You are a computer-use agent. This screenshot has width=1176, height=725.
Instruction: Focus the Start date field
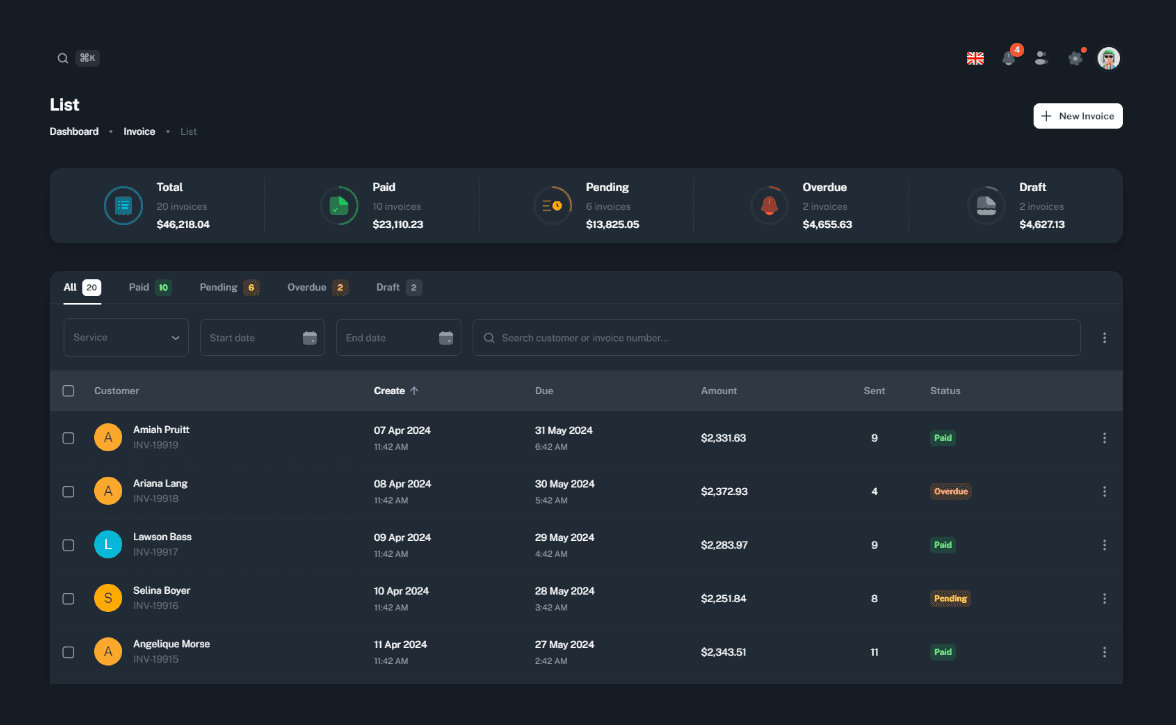coord(262,338)
